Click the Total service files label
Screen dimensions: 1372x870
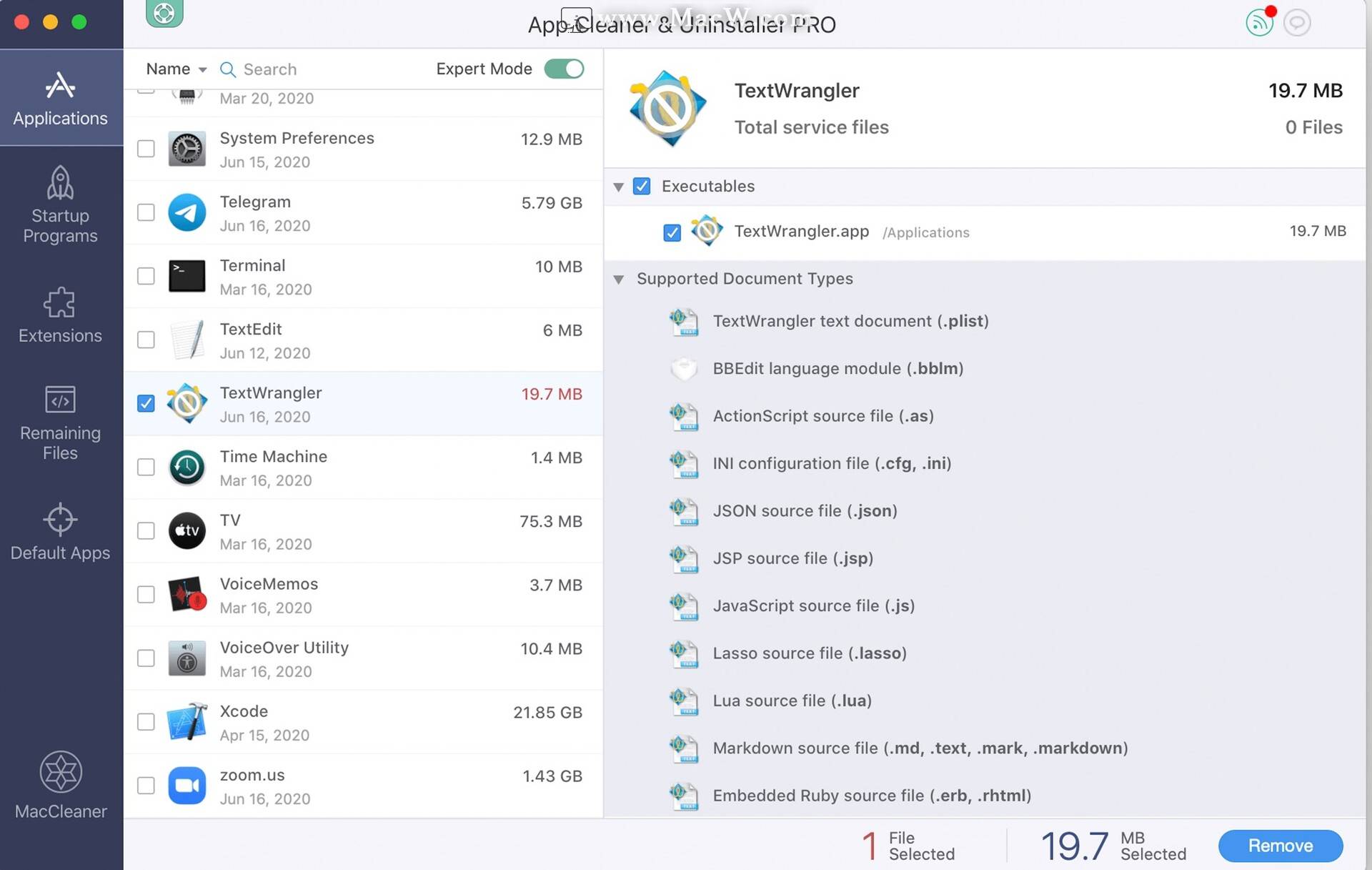(812, 127)
